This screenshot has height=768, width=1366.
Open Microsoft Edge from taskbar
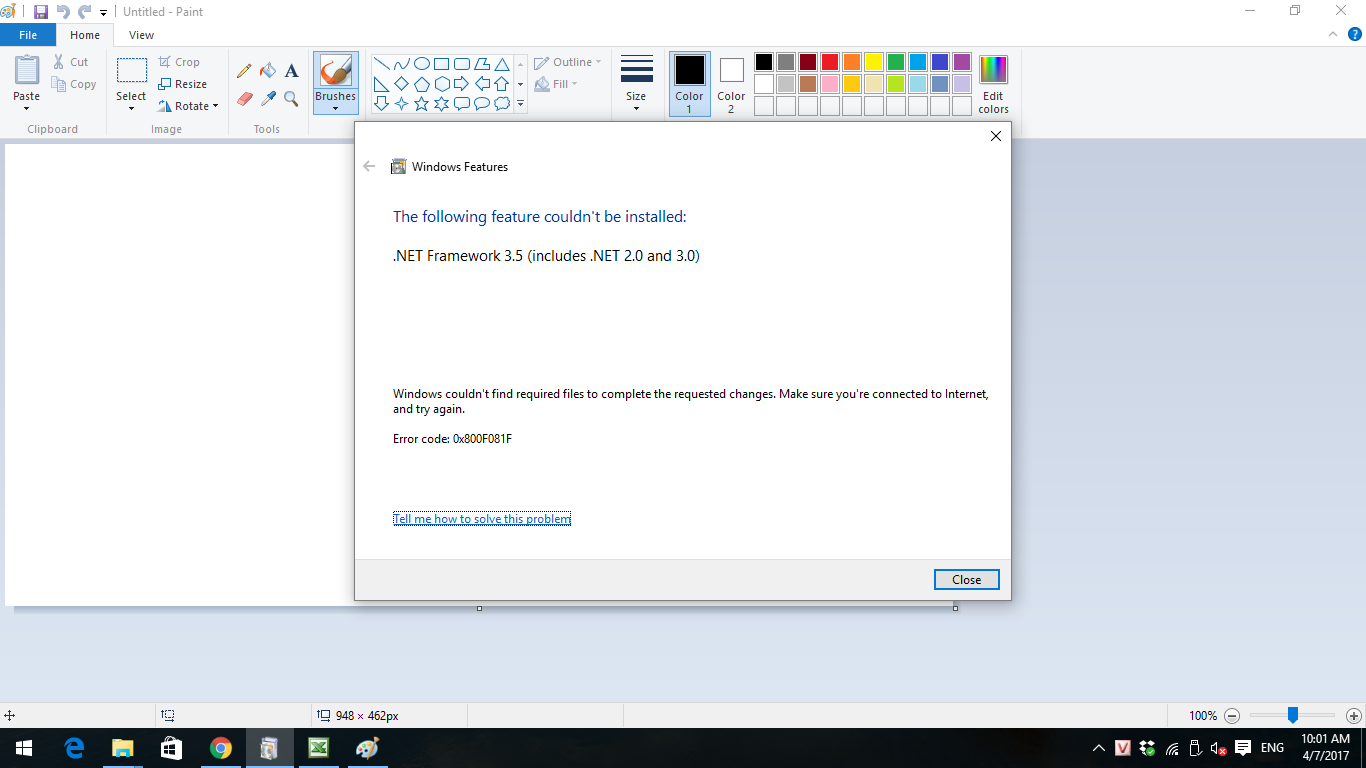tap(74, 748)
